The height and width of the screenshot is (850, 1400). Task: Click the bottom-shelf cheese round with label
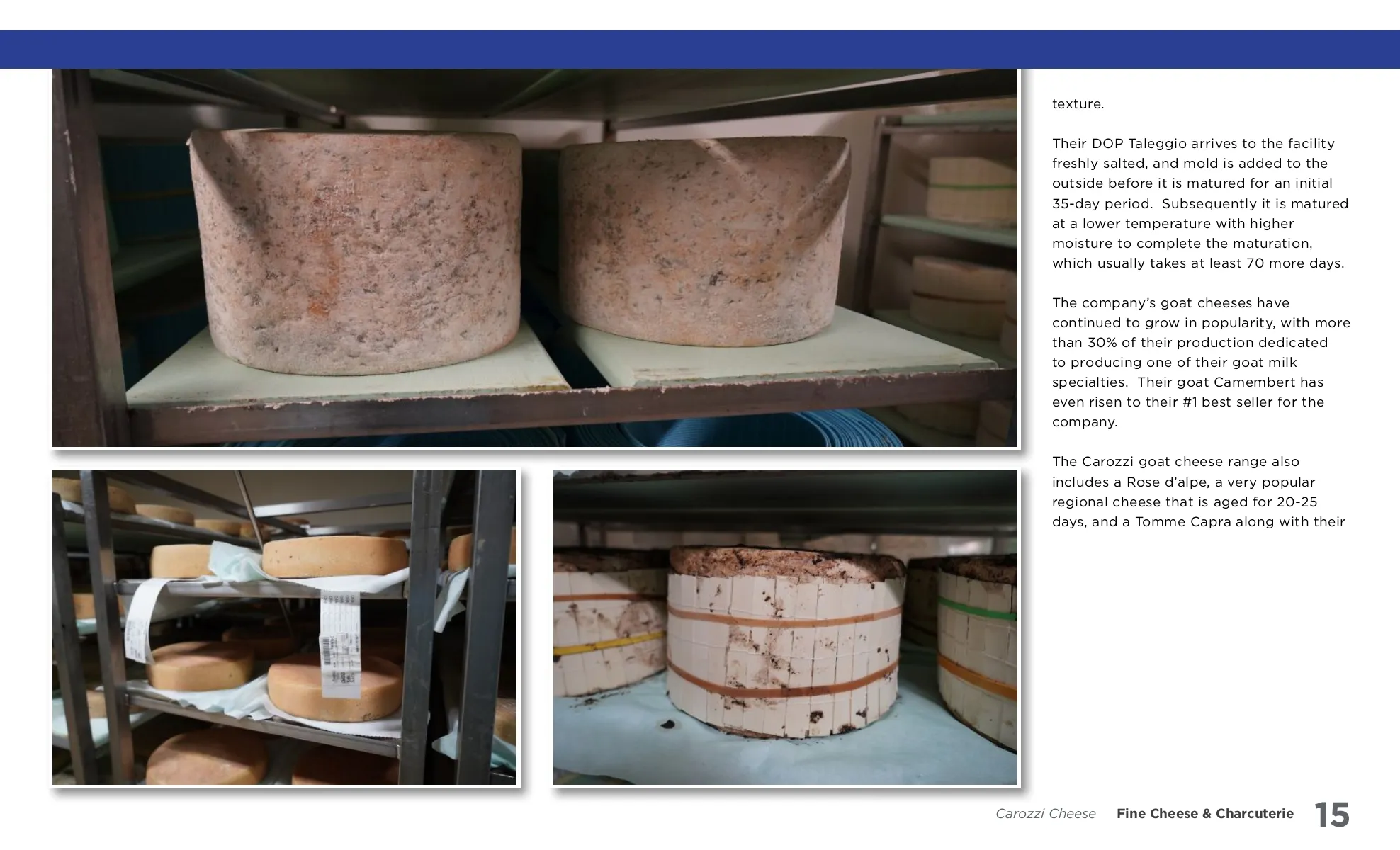tap(335, 687)
